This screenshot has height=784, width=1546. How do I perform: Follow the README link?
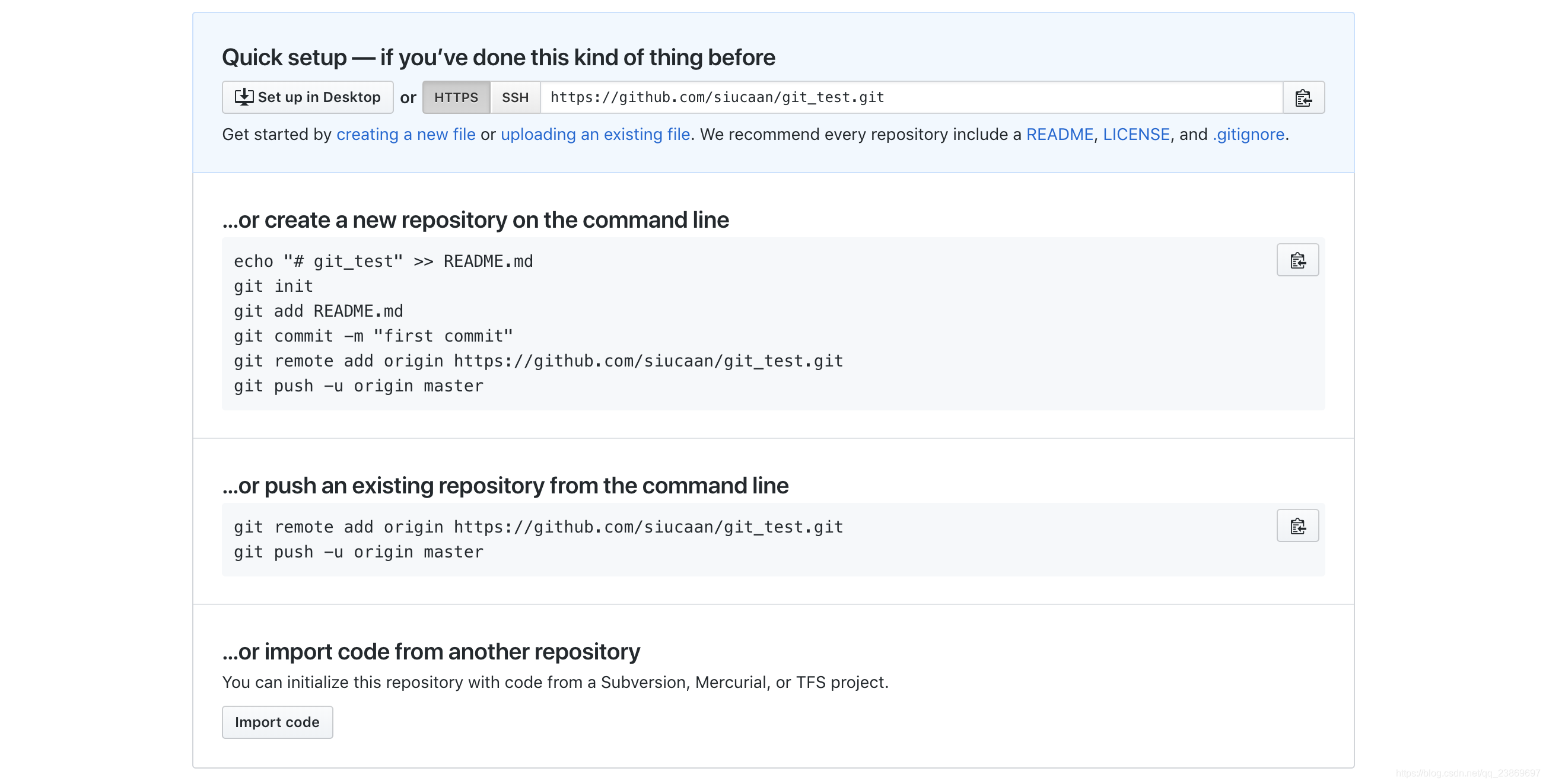point(1060,135)
